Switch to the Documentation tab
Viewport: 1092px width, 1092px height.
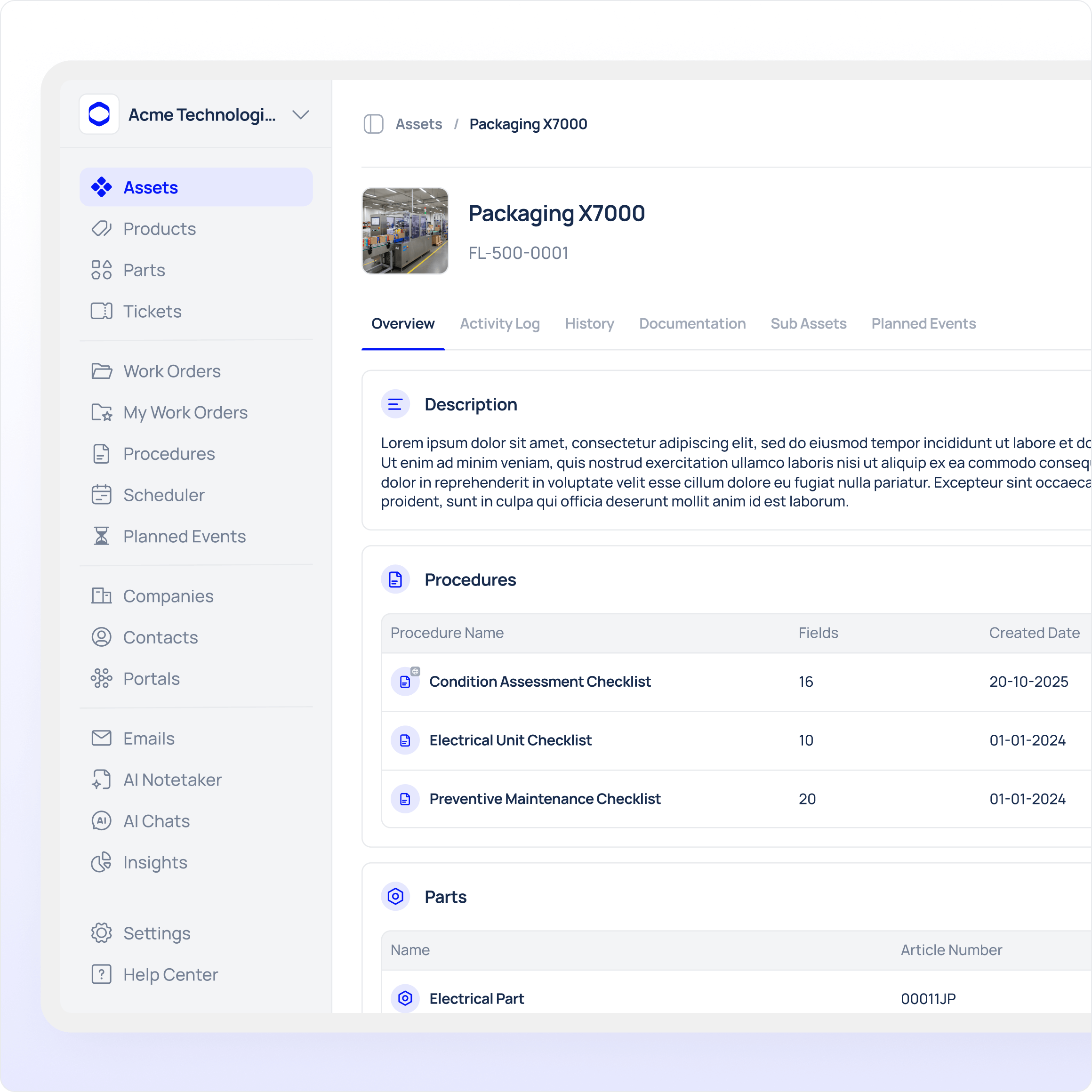[692, 323]
